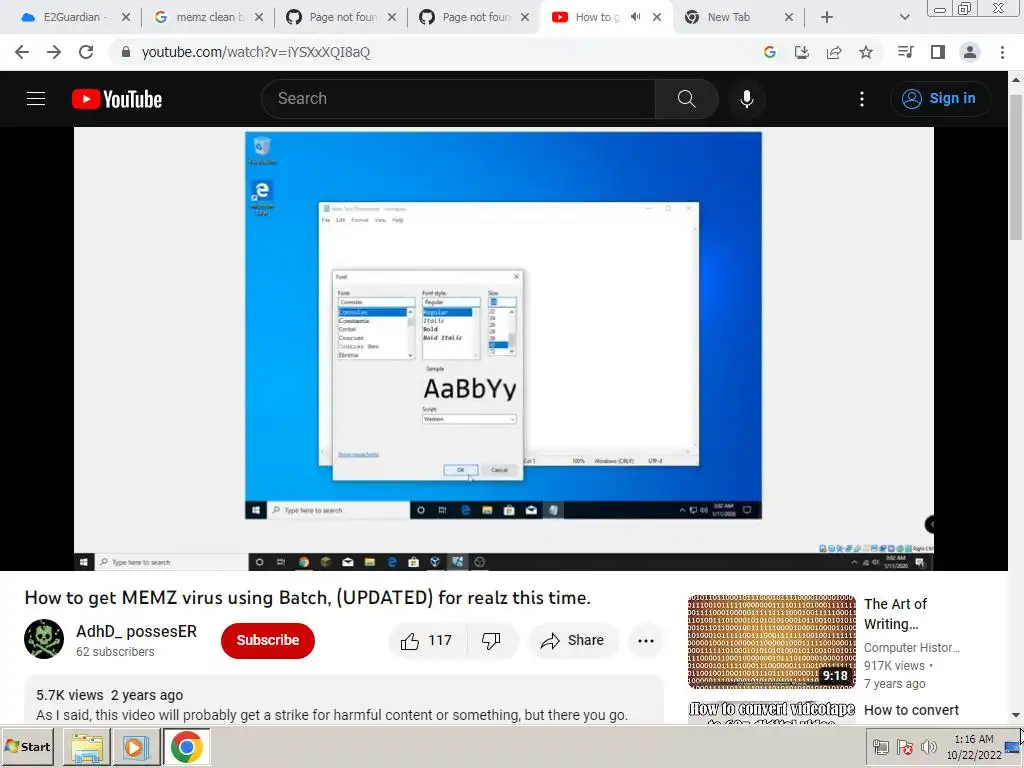Dislike the video with thumbs down
Image resolution: width=1024 pixels, height=768 pixels.
tap(492, 641)
